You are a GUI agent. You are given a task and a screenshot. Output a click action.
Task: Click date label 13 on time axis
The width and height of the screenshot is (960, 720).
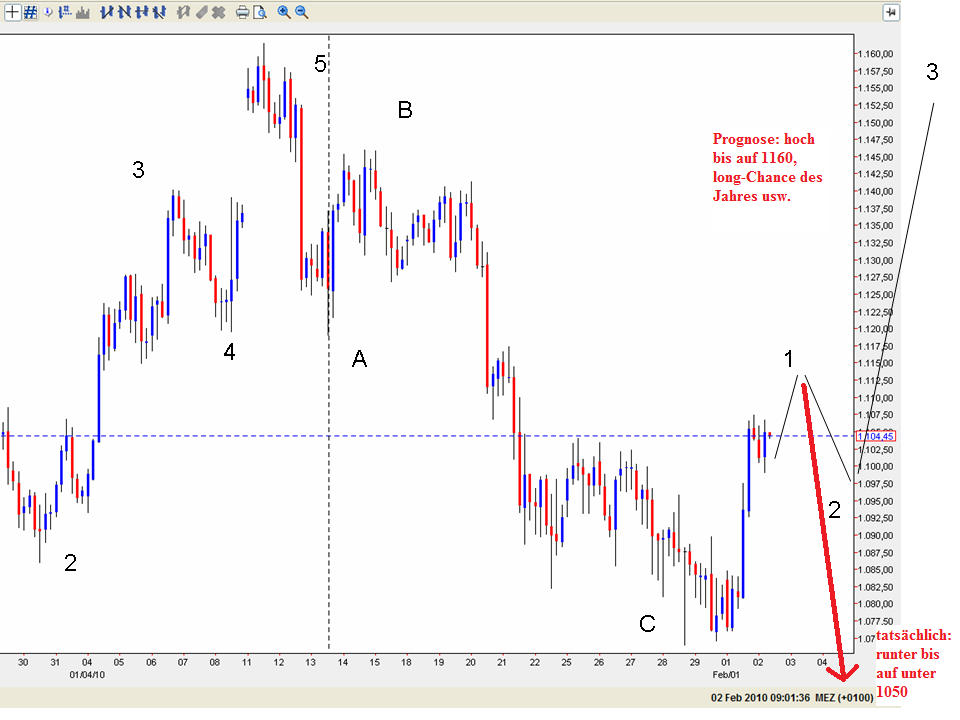pyautogui.click(x=310, y=662)
